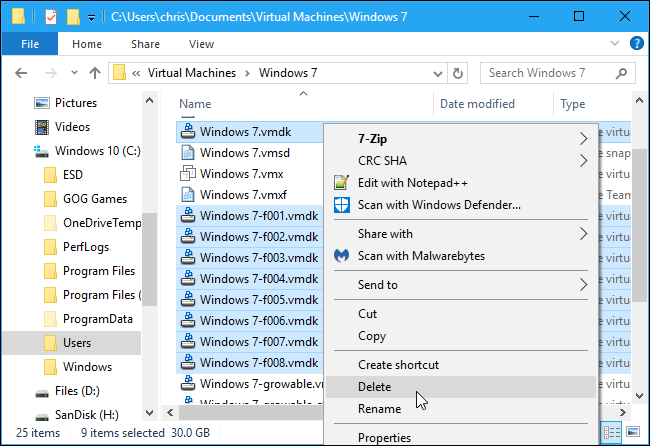The height and width of the screenshot is (446, 650).
Task: Click the Windows 7-f008.vmdk disk icon
Action: [188, 363]
